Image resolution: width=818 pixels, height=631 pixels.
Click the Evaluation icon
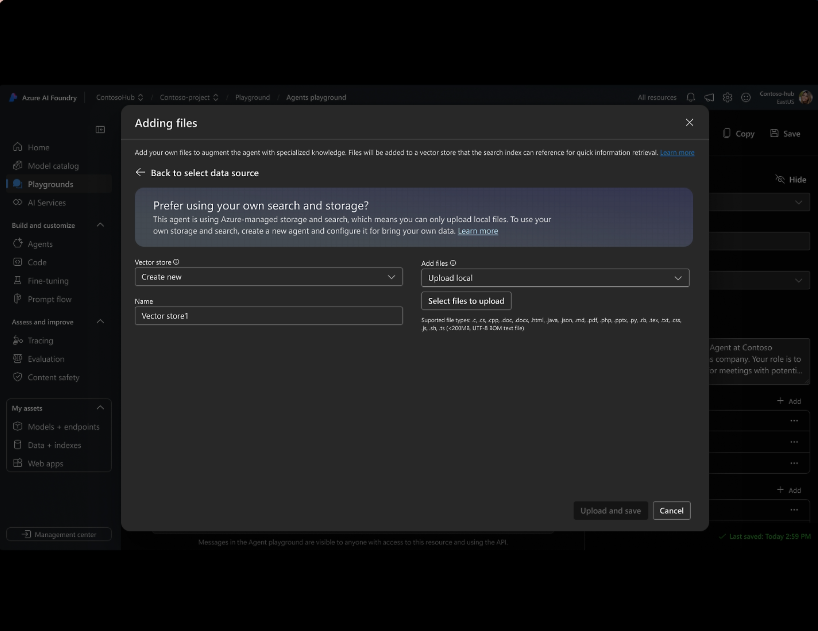(17, 358)
